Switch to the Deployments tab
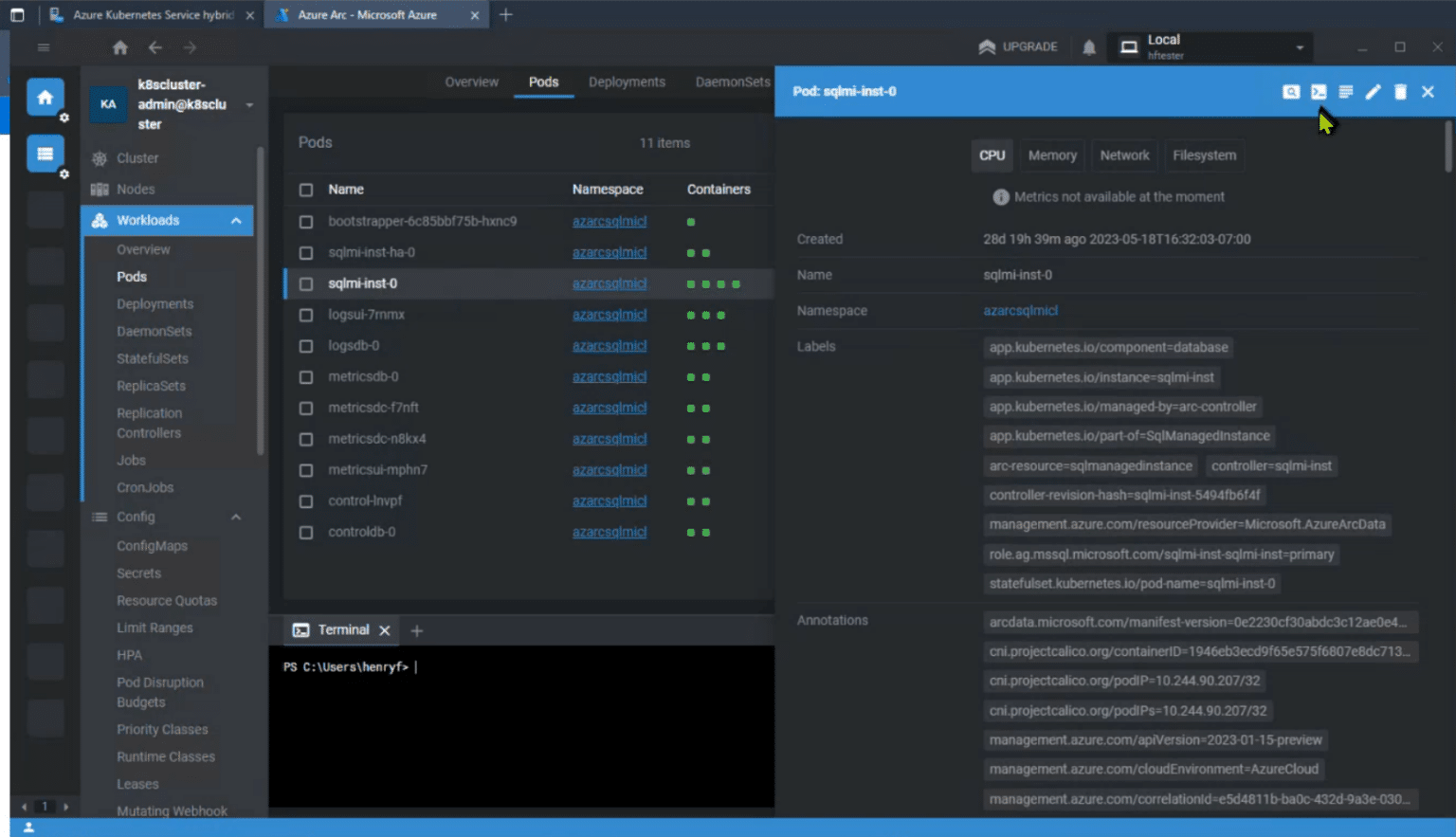The height and width of the screenshot is (837, 1456). [x=627, y=82]
